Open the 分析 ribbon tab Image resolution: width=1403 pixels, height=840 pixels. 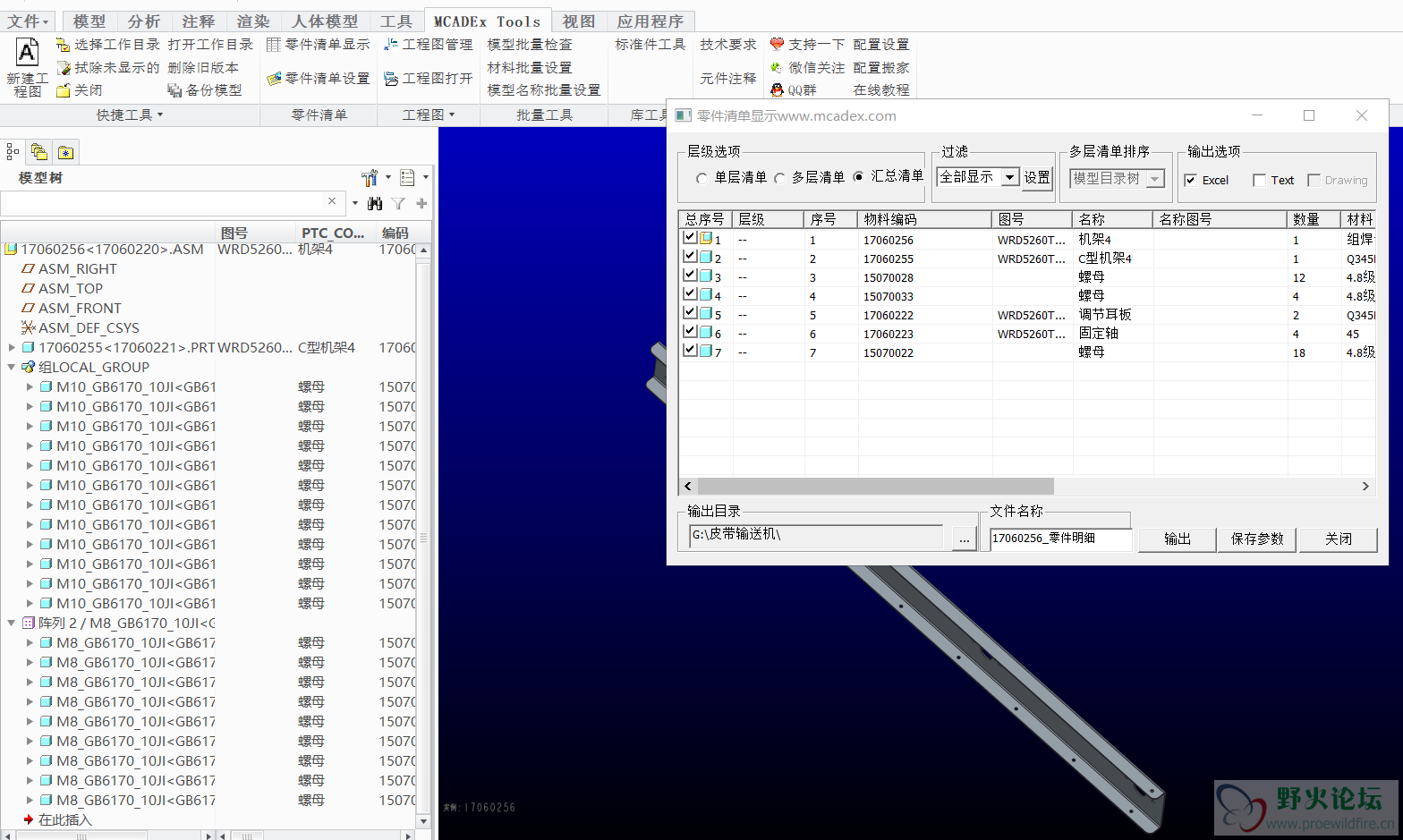(x=144, y=21)
